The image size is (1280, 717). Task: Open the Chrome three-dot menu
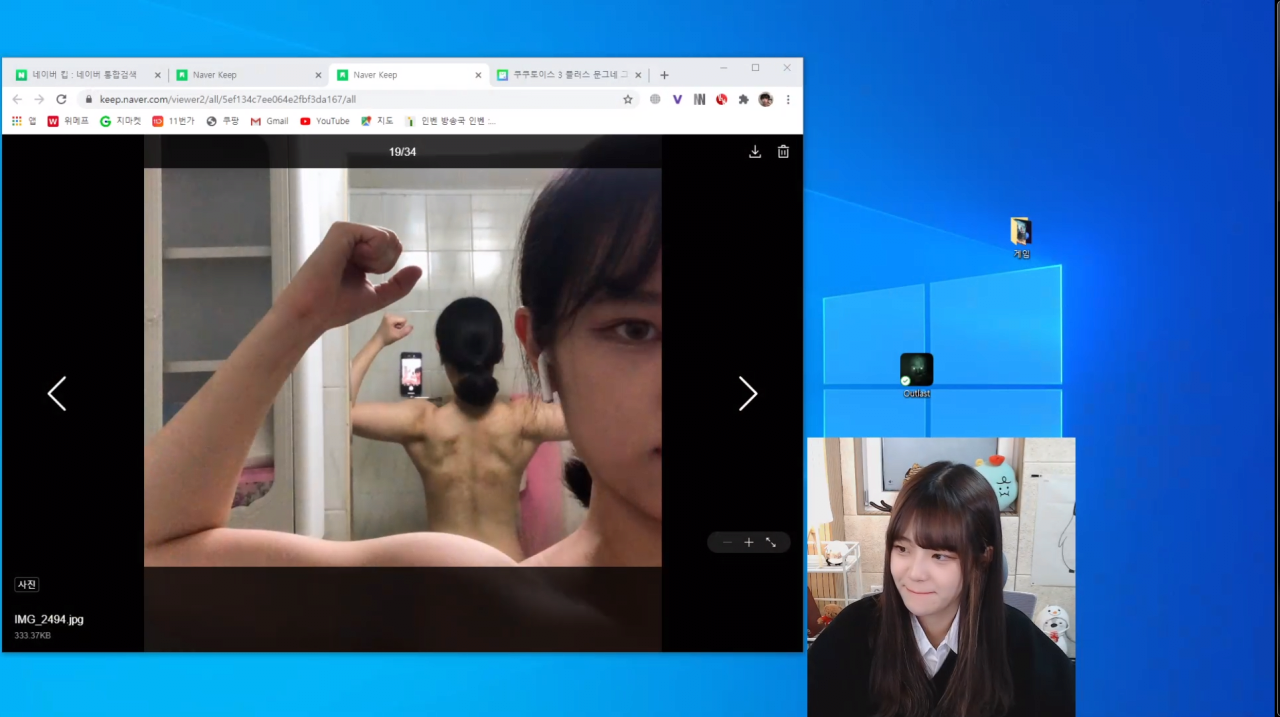coord(788,99)
